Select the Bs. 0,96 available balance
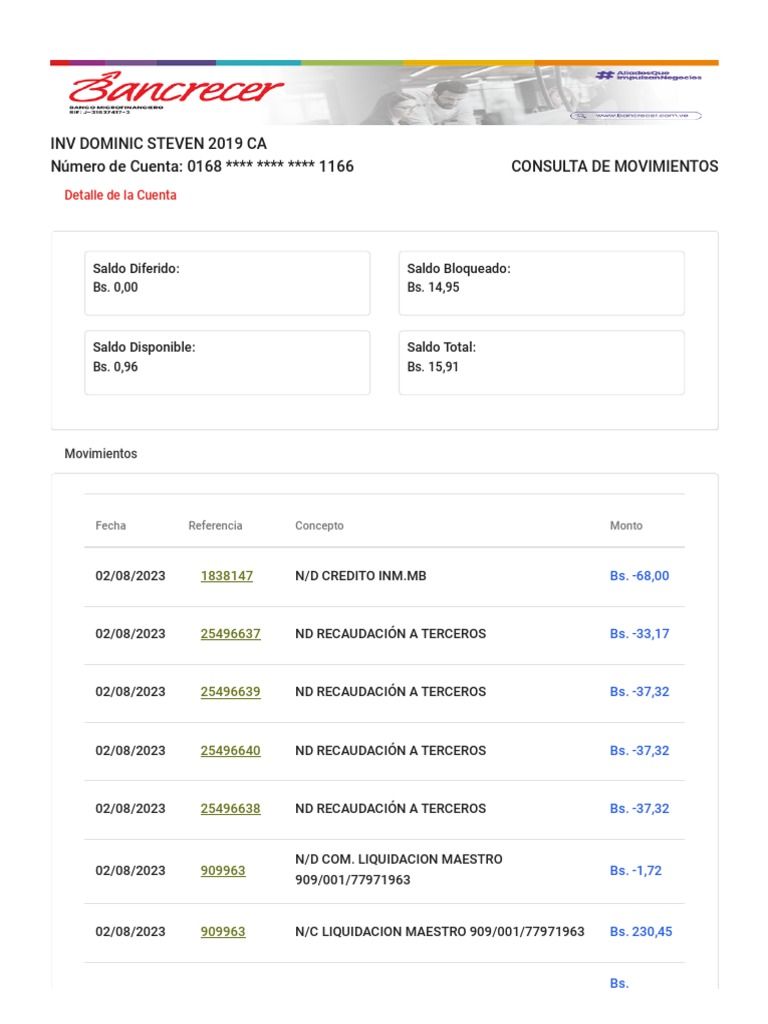The image size is (768, 1024). (116, 367)
